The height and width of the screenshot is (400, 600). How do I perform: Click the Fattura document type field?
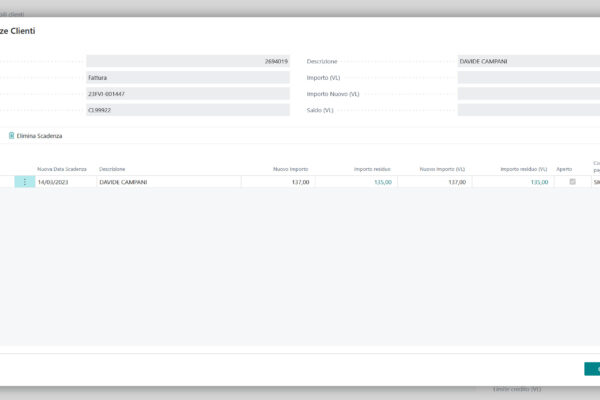coord(188,77)
